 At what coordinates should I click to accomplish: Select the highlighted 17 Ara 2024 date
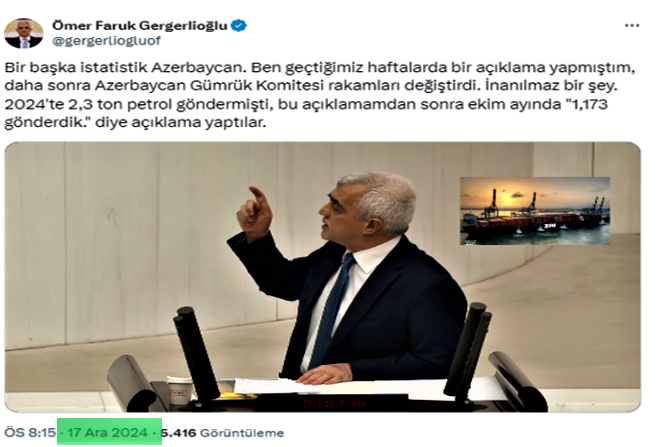click(x=107, y=433)
